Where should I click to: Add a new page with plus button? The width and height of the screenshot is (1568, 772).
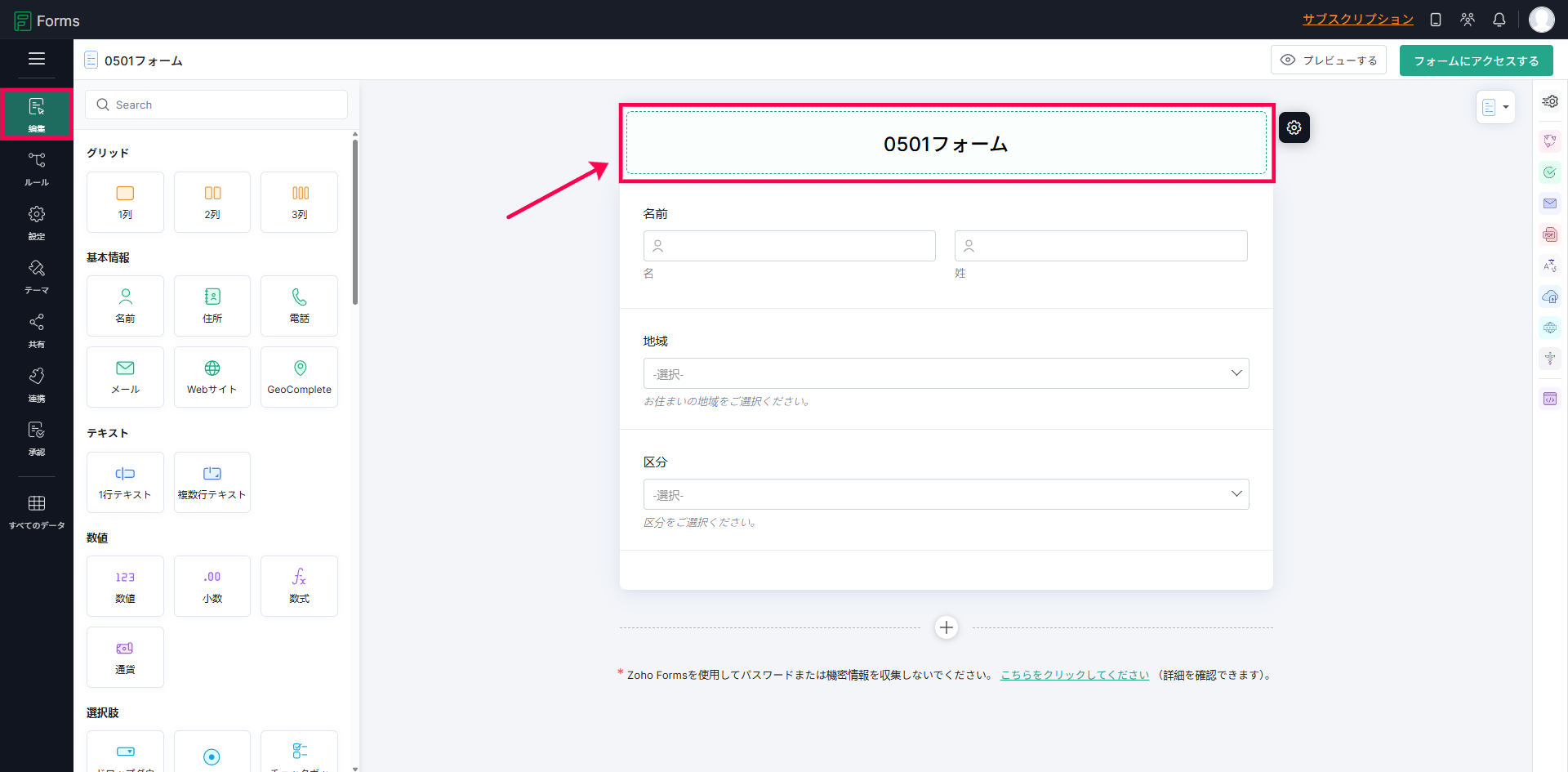pos(947,627)
